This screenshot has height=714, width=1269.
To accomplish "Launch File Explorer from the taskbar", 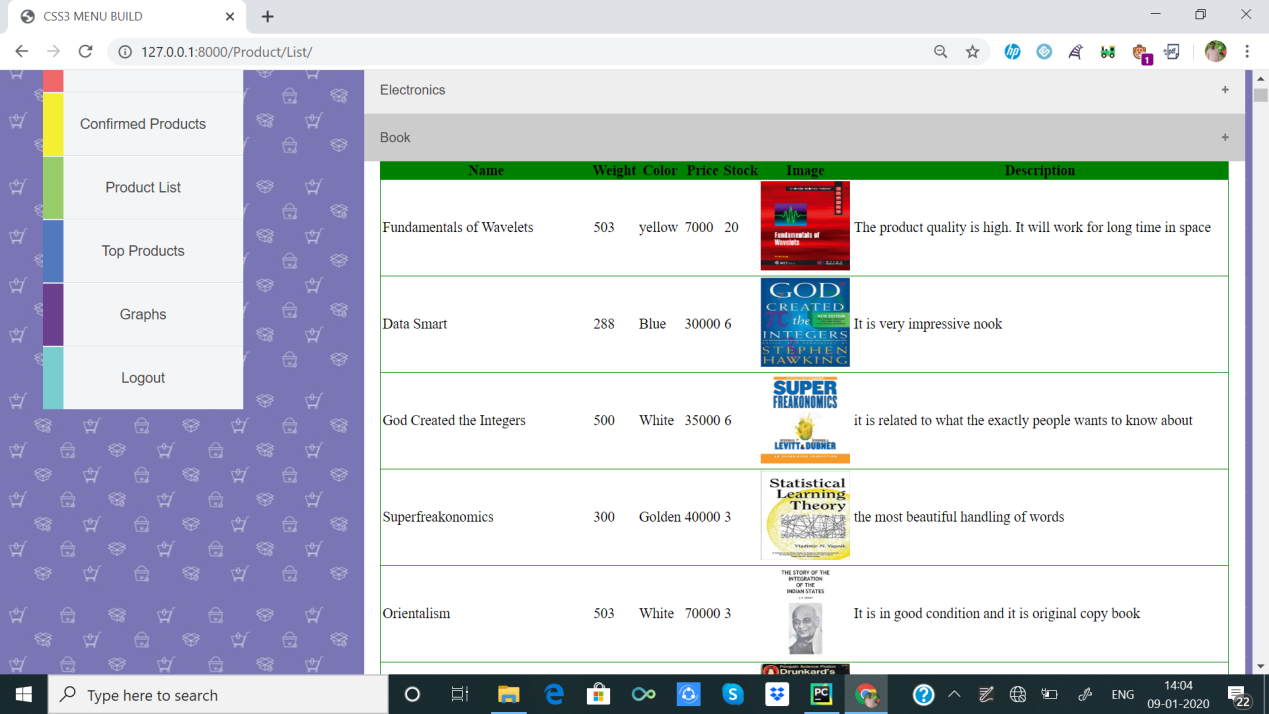I will pos(509,694).
